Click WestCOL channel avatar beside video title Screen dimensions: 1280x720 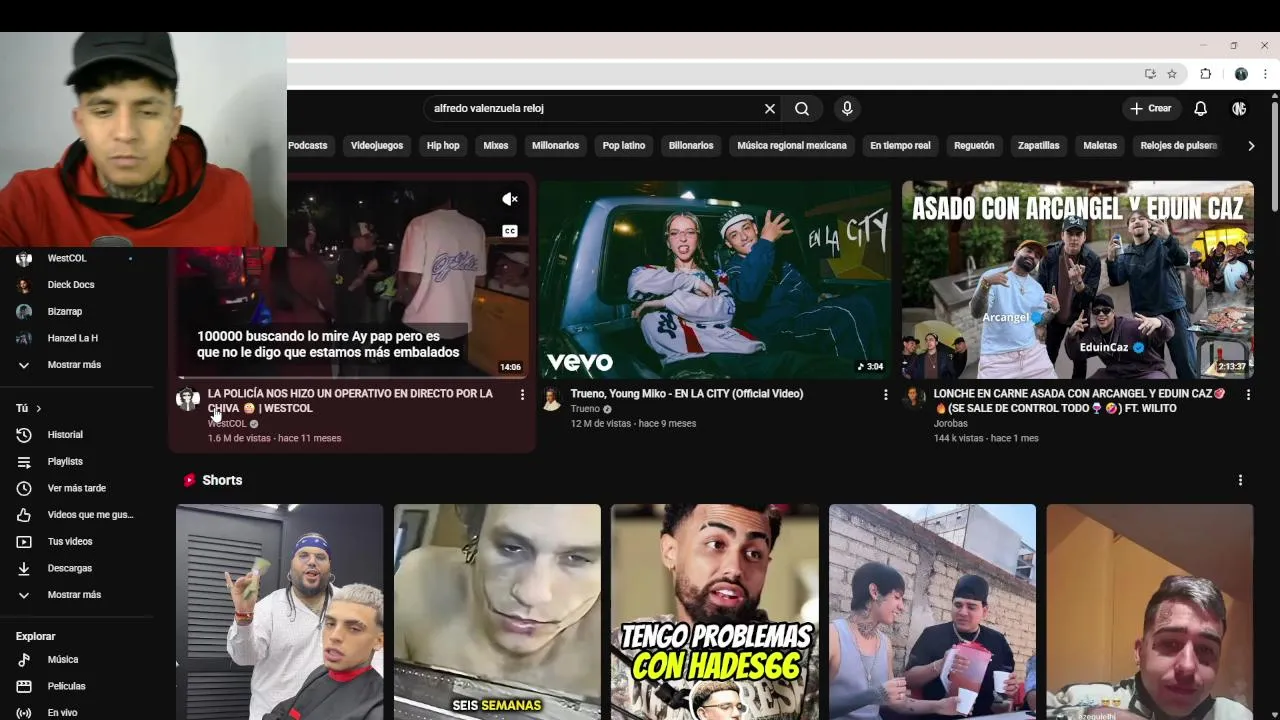coord(188,400)
